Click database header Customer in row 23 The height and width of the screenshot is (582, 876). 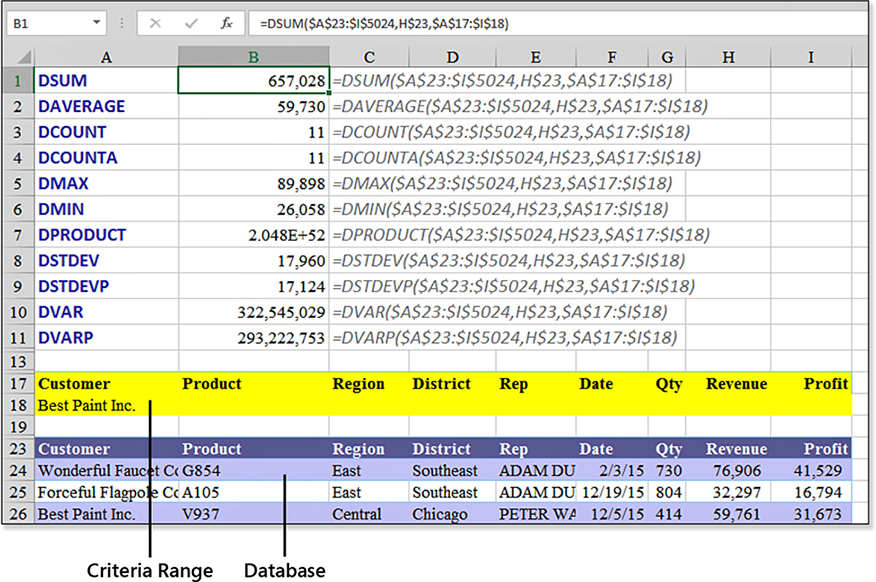coord(106,449)
